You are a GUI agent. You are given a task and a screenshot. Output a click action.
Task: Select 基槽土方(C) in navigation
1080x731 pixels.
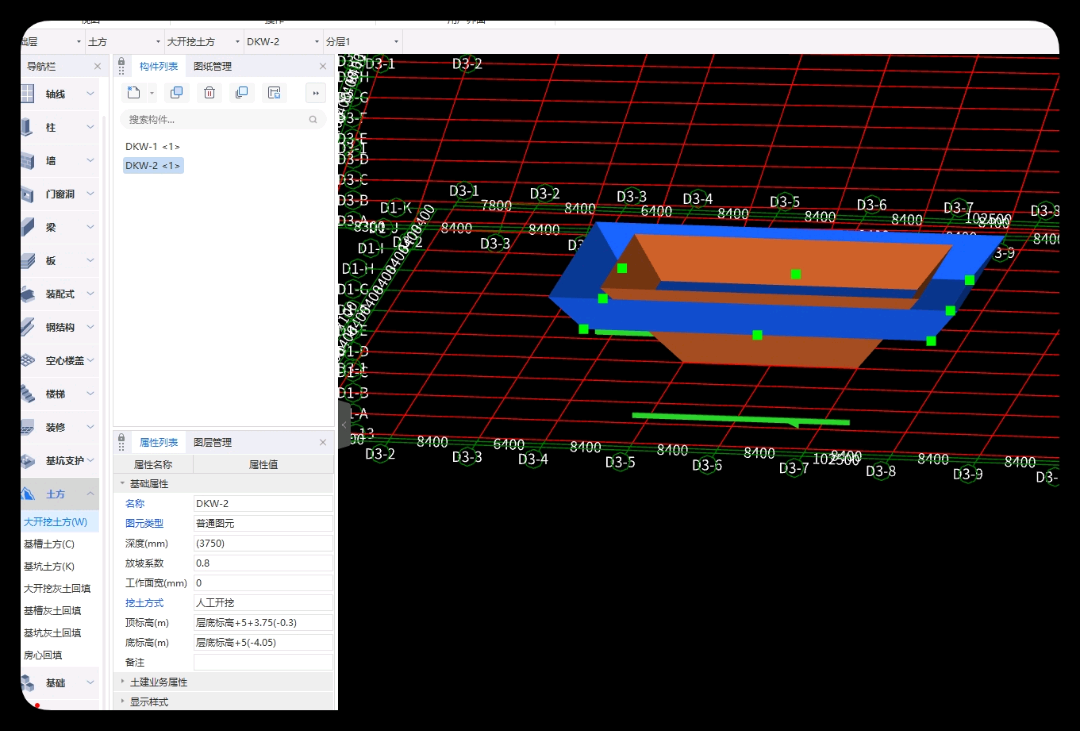[x=49, y=544]
